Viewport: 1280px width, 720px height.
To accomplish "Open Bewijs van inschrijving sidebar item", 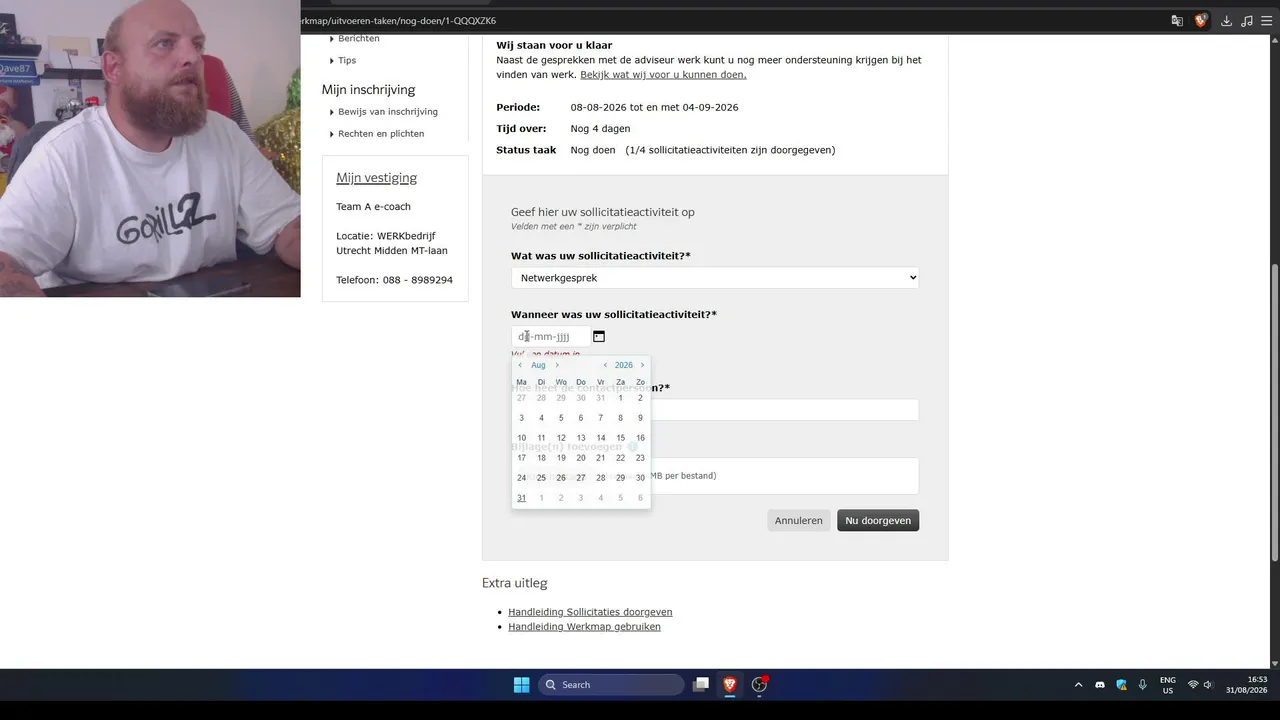I will tap(388, 111).
